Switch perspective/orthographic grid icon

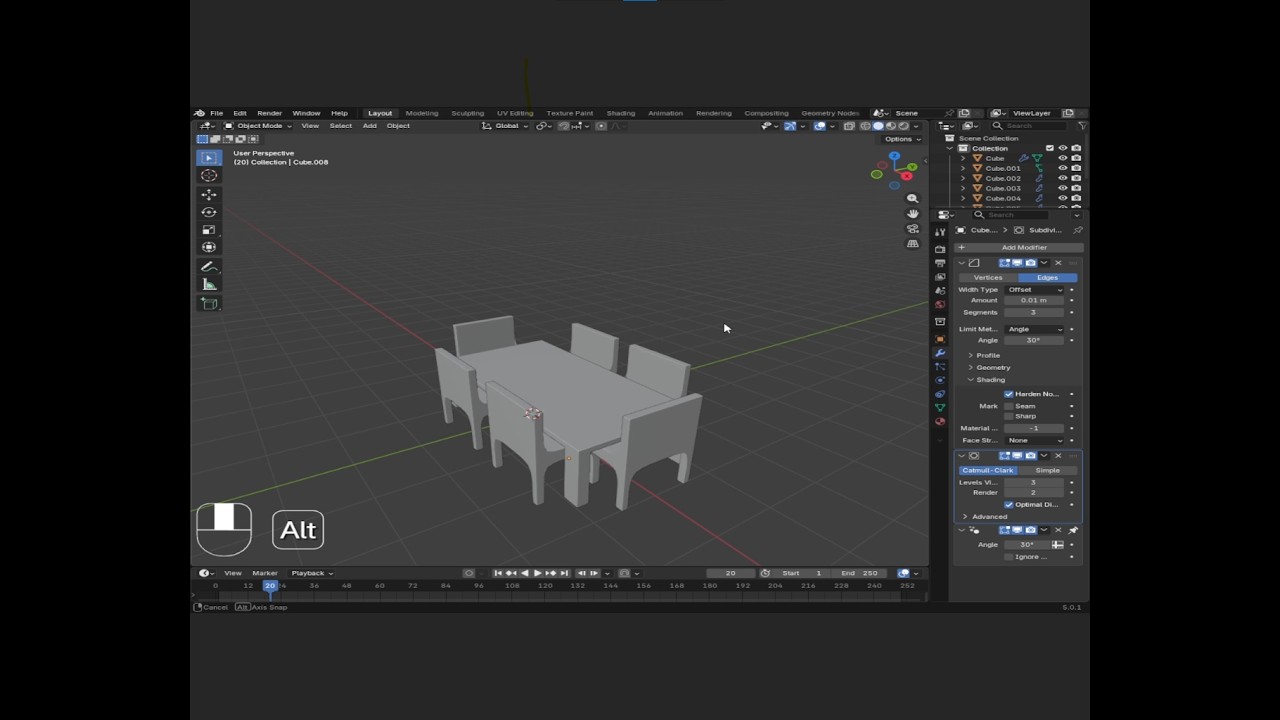tap(912, 244)
